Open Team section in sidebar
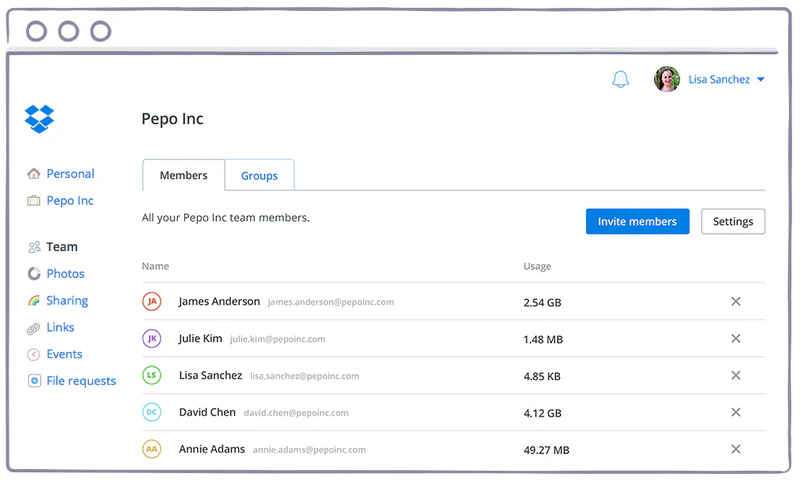 click(x=61, y=247)
